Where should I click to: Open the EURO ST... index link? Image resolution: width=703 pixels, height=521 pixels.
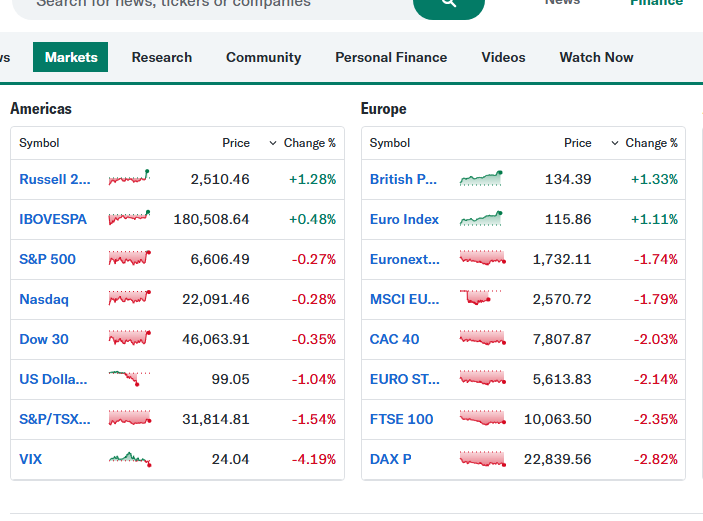click(x=405, y=379)
